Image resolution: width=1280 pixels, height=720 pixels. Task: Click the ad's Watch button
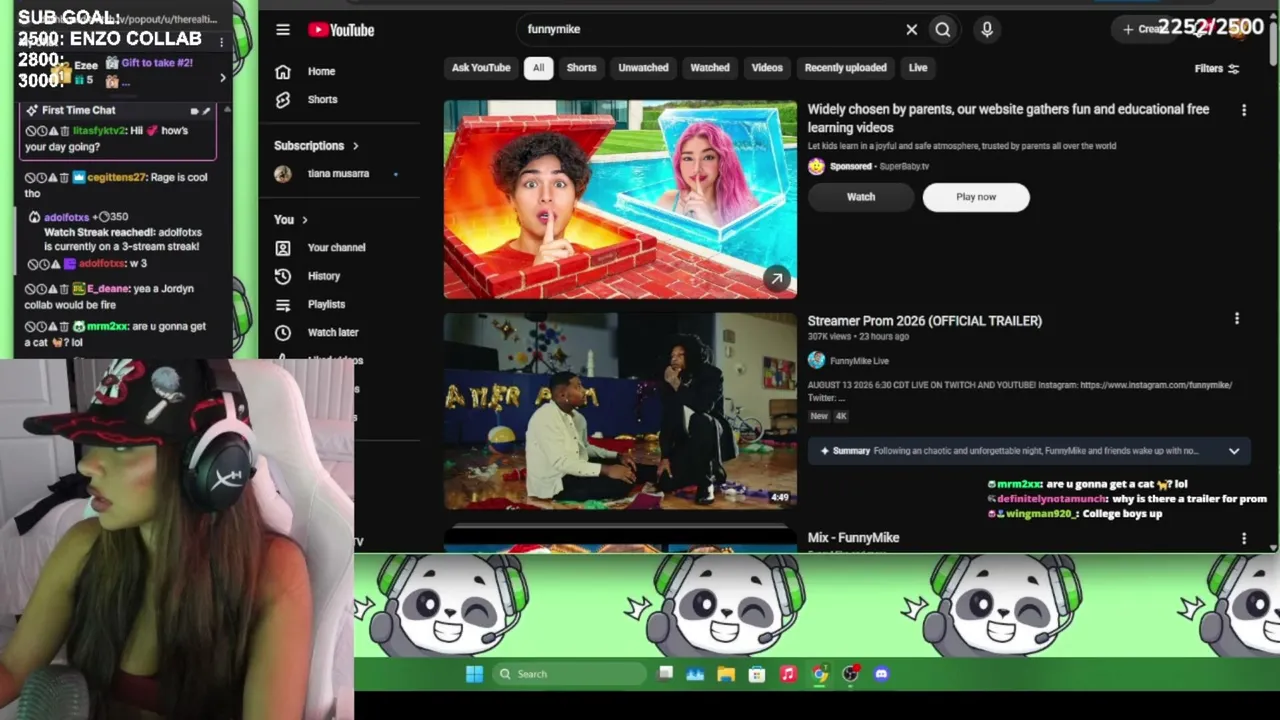(x=861, y=197)
